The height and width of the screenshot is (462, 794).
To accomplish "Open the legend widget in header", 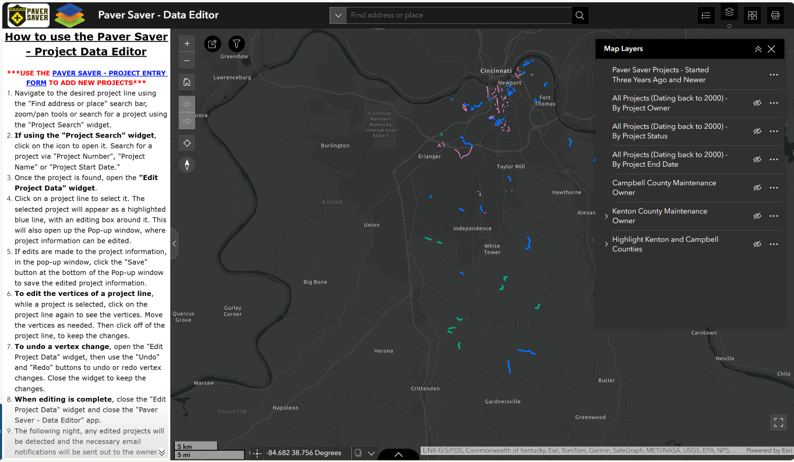I will point(706,16).
